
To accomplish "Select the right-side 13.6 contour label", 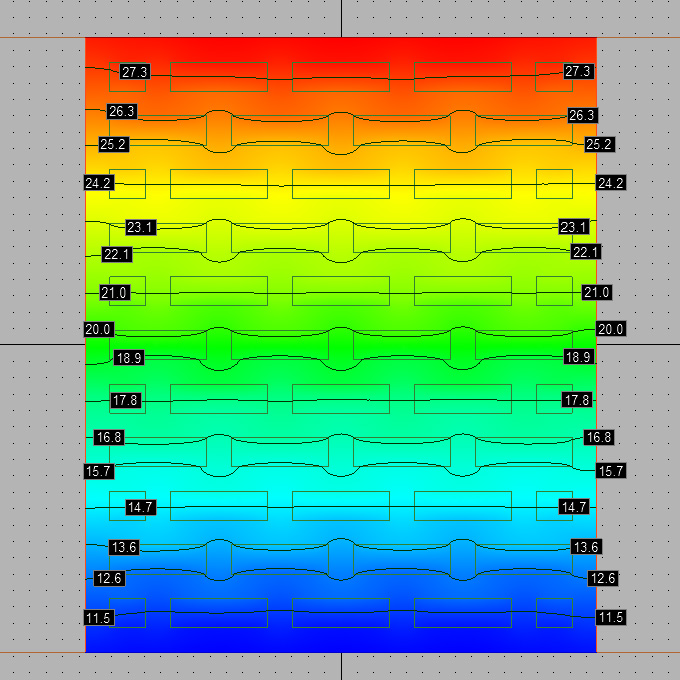I will (586, 547).
